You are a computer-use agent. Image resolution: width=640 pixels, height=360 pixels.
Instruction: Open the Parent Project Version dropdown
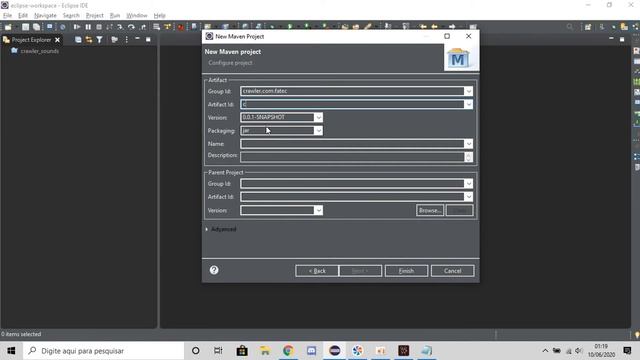318,210
